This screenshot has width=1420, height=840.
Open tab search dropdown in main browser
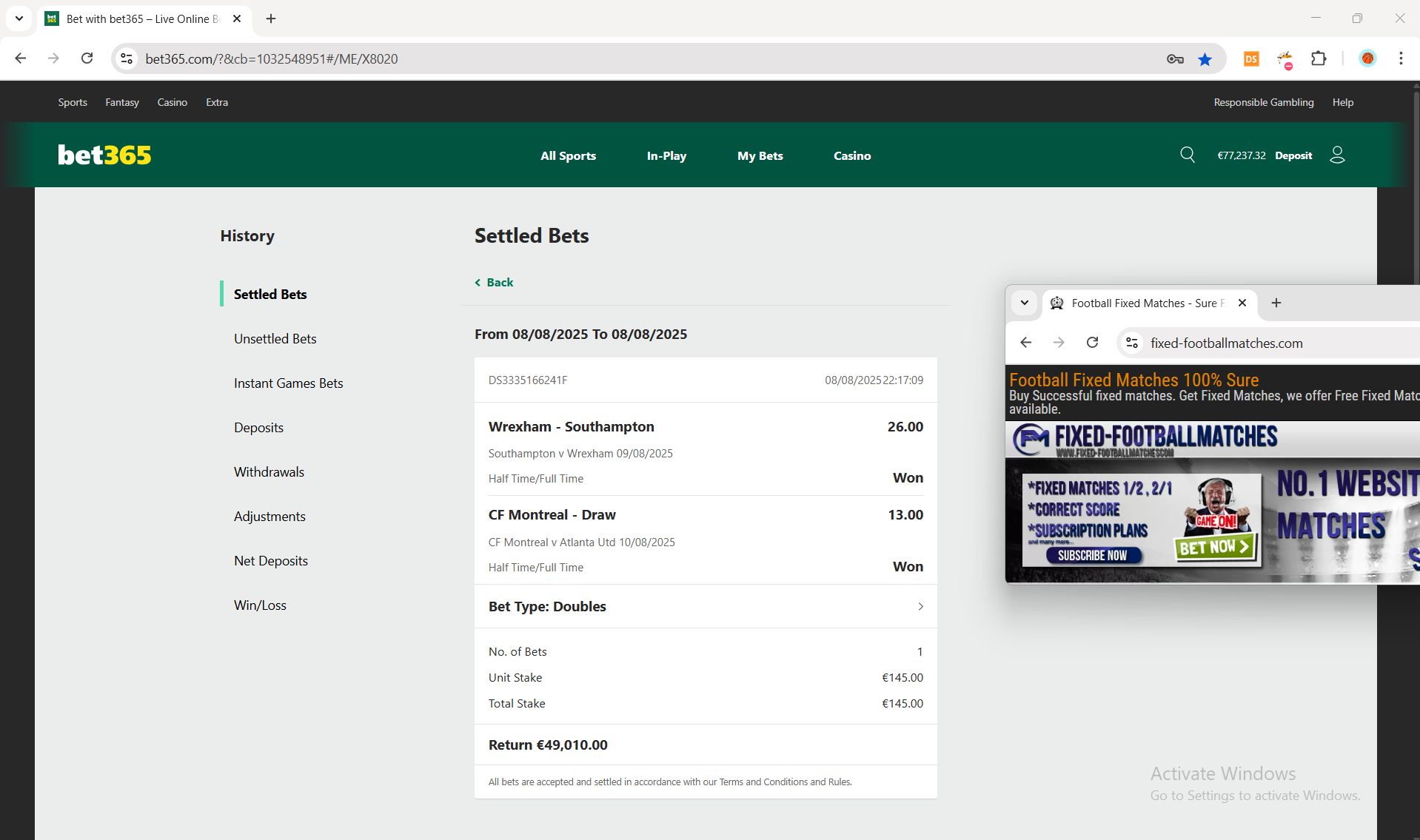[x=19, y=19]
